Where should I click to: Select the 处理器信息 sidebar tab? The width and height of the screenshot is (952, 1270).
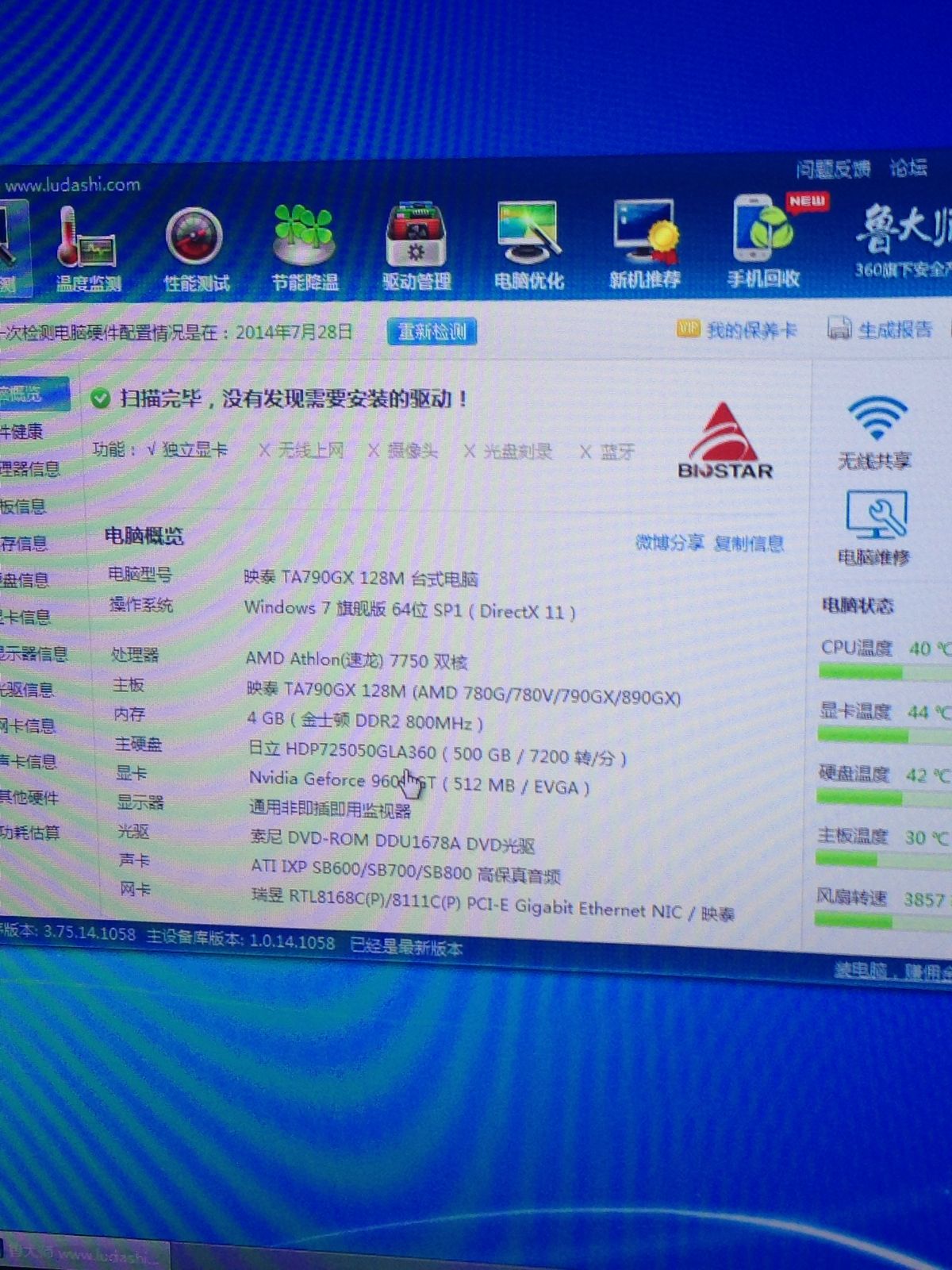[x=30, y=468]
